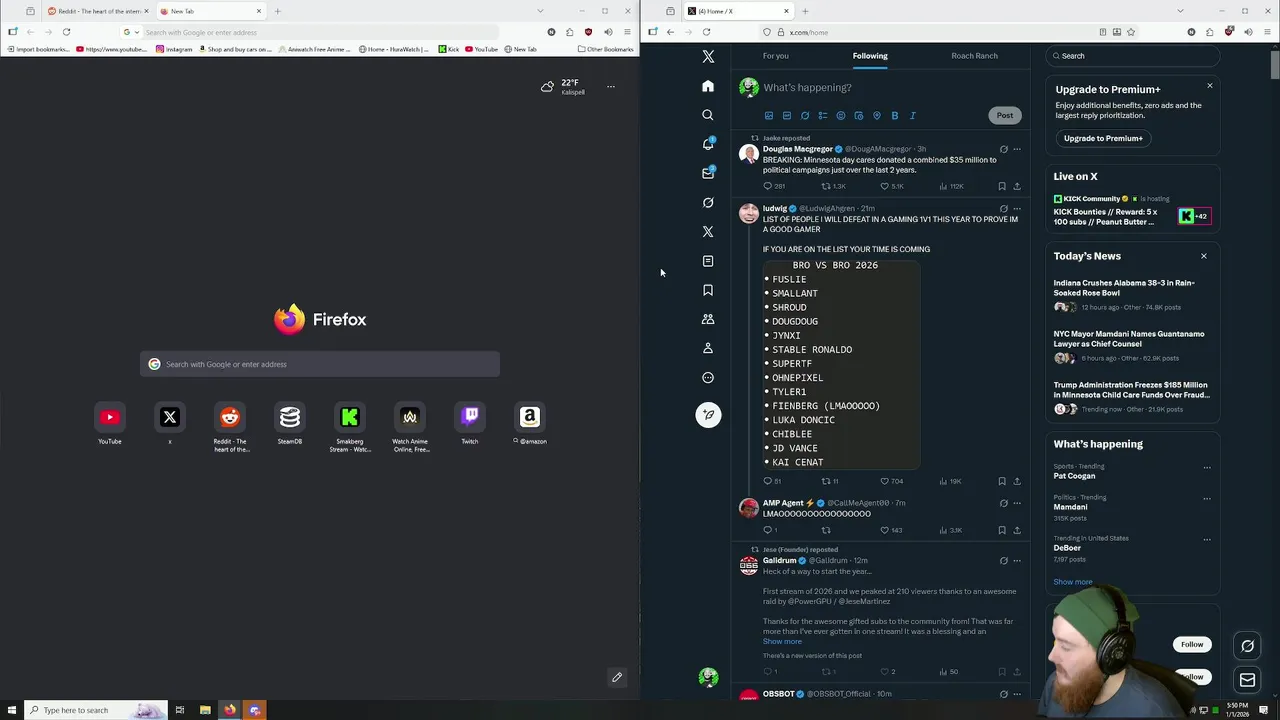Open X shortcut tile on new tab
Screen dimensions: 1280x720
click(170, 423)
